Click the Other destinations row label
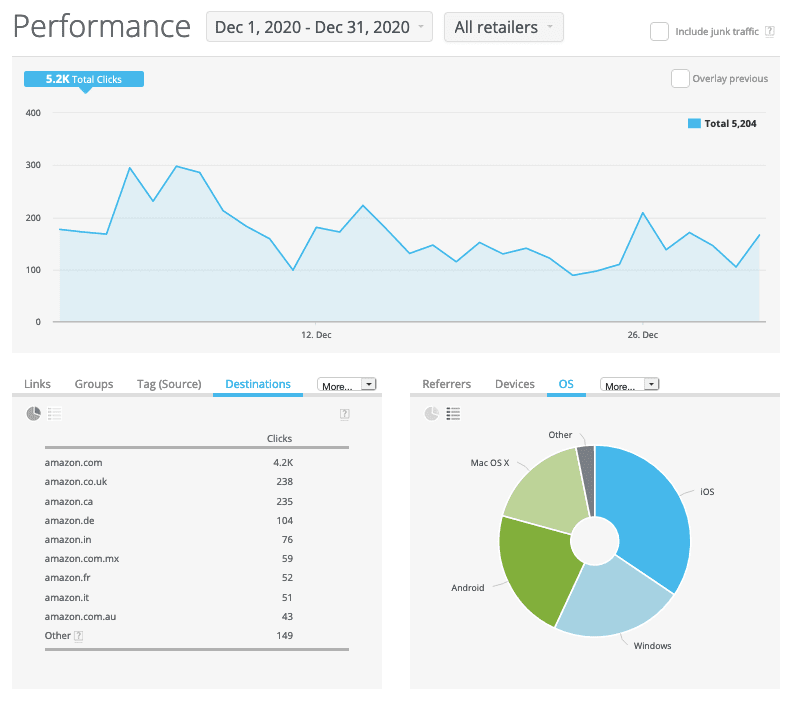The width and height of the screenshot is (807, 706). click(57, 636)
